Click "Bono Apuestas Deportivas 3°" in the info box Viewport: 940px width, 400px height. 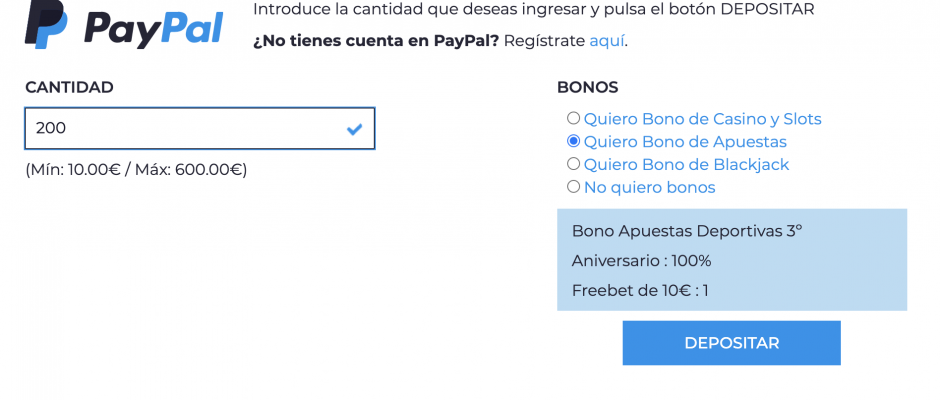click(687, 231)
